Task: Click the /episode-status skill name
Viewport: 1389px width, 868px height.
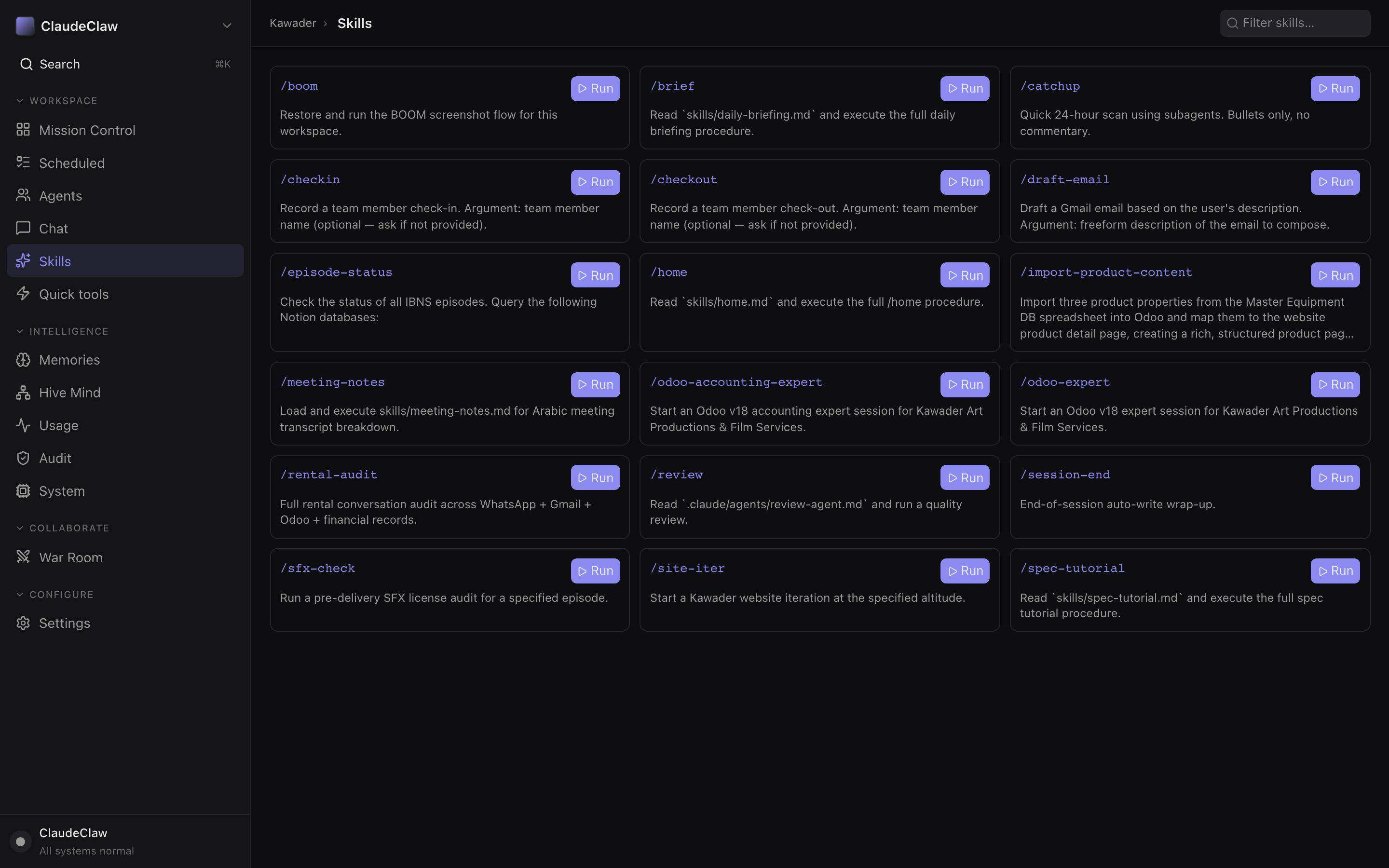Action: pos(336,272)
